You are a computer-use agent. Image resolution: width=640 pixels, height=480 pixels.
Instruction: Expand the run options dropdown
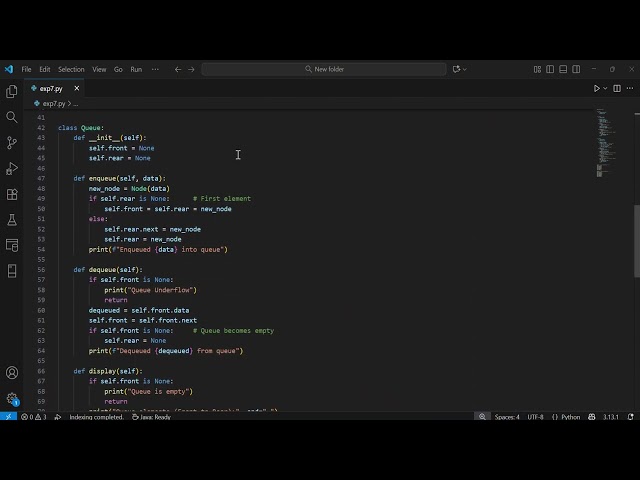605,88
